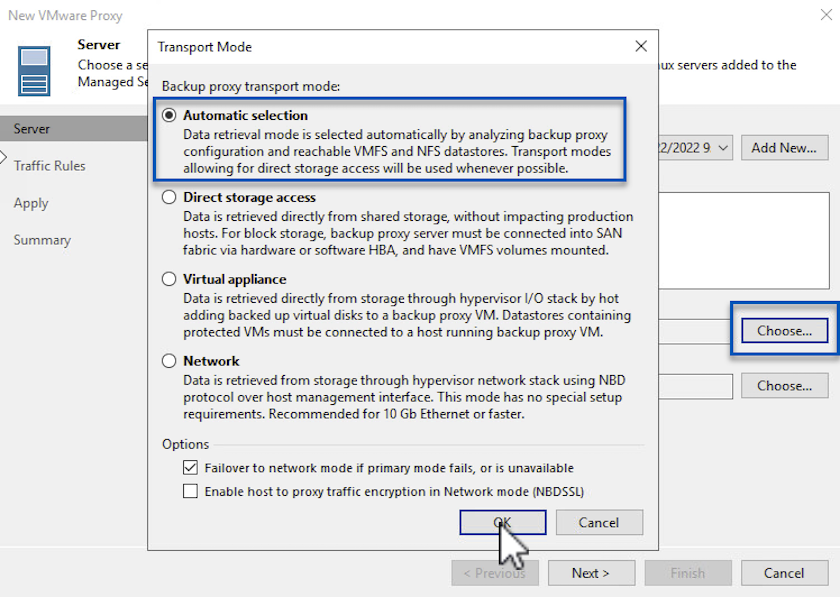Screen dimensions: 840x597
Task: Toggle Failover to network mode checkbox
Action: (190, 468)
